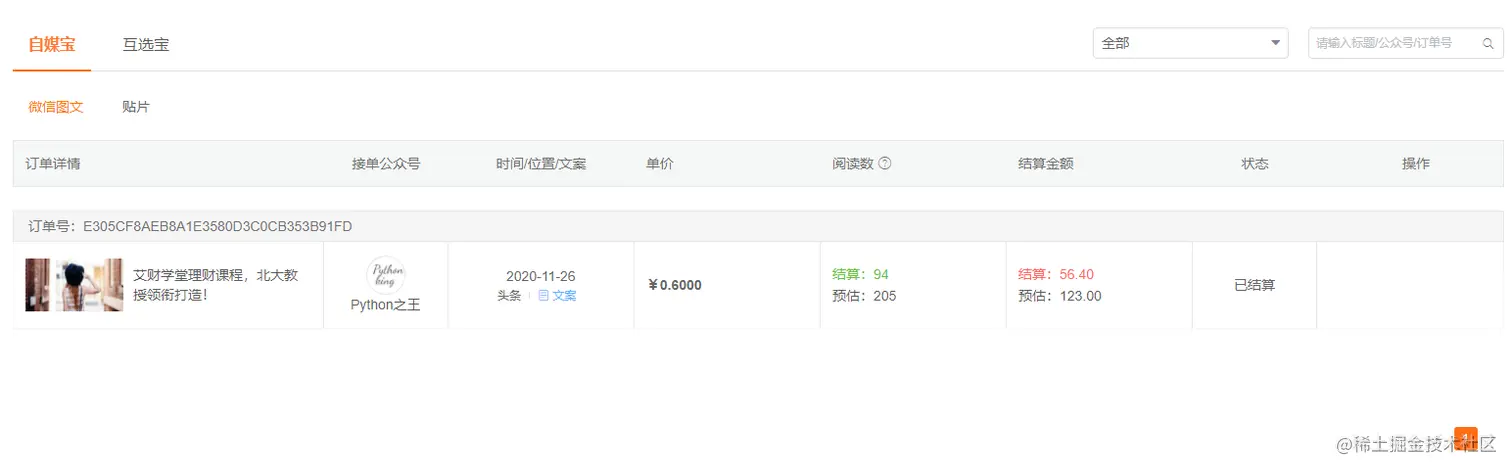The height and width of the screenshot is (470, 1512).
Task: Click the estimated amount 预估：123.00
Action: pos(1060,296)
